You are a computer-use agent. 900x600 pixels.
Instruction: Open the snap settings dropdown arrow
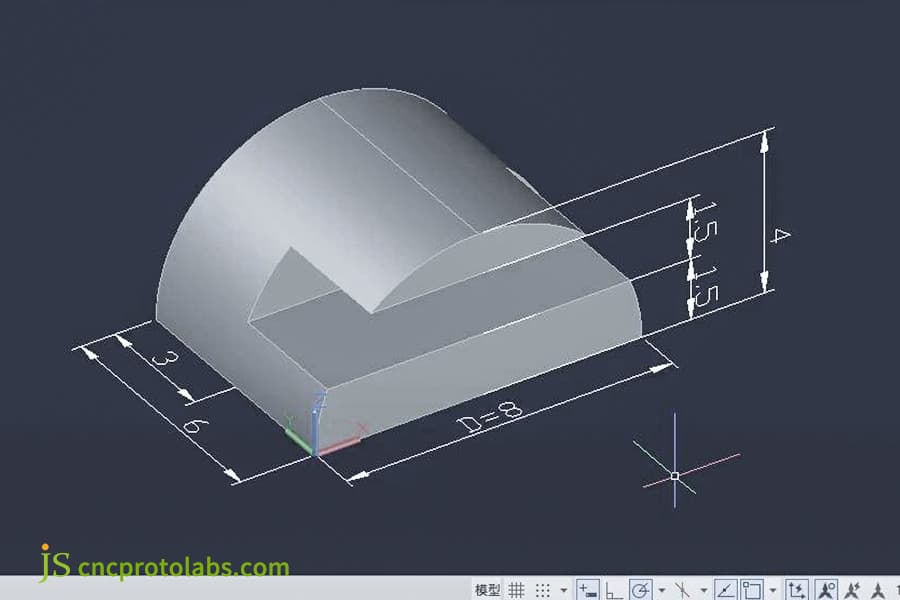pyautogui.click(x=562, y=585)
